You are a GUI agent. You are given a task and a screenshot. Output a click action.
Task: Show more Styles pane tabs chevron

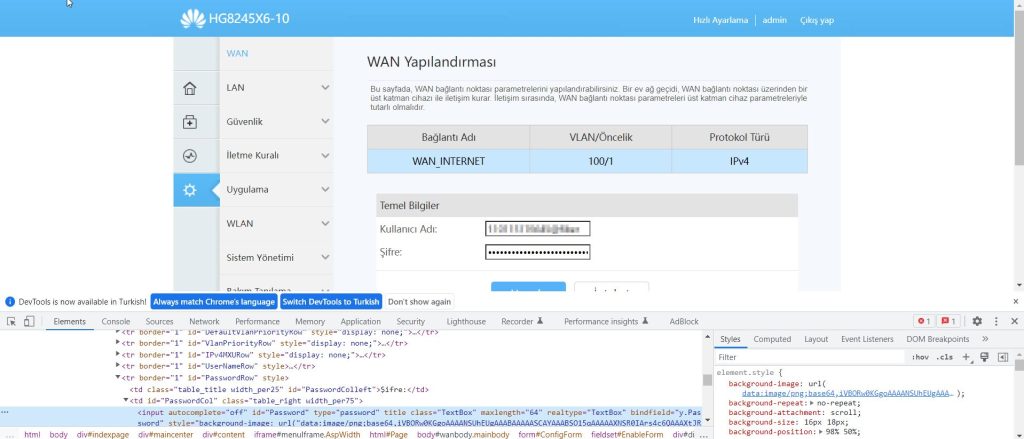985,339
